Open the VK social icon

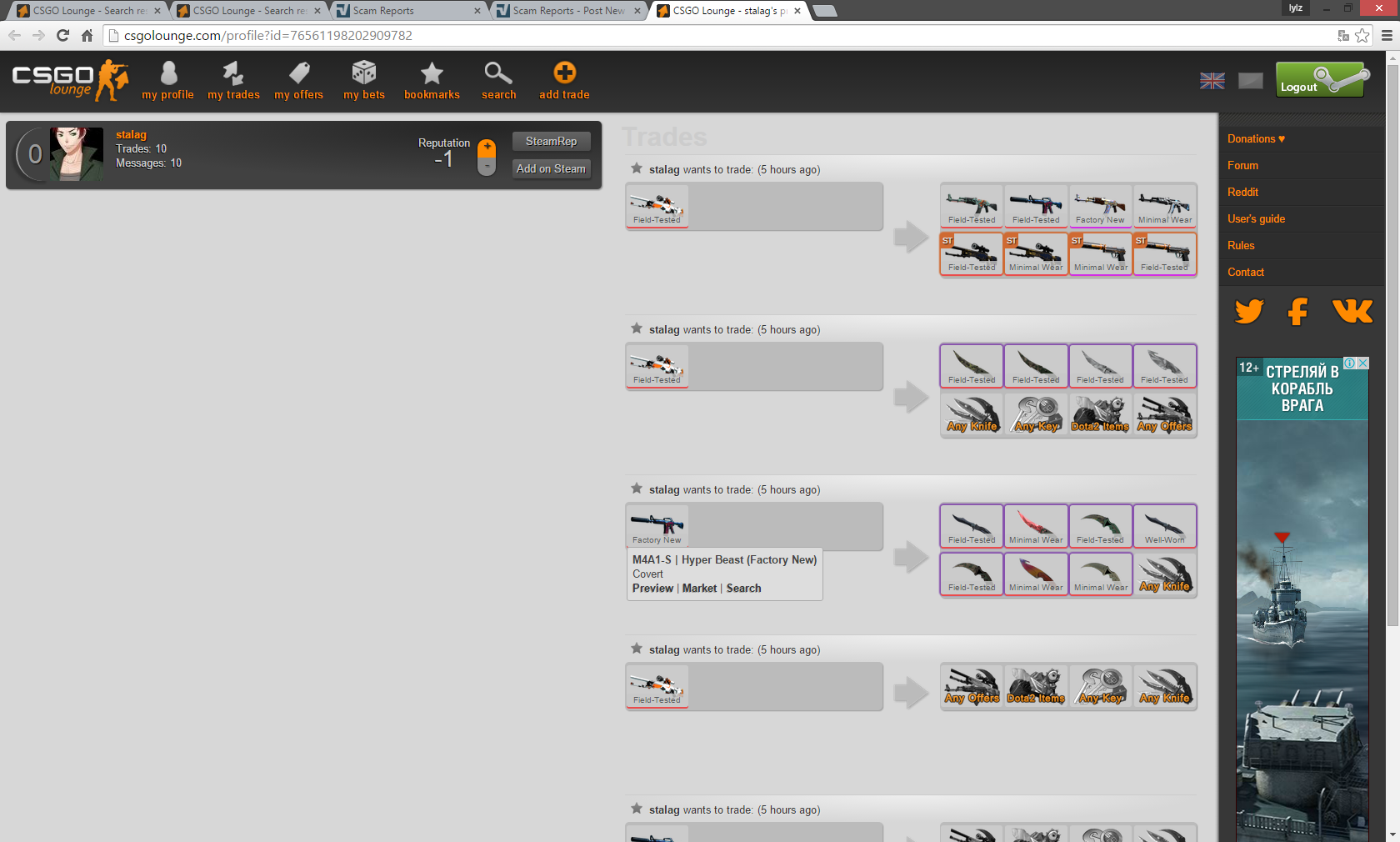1352,311
